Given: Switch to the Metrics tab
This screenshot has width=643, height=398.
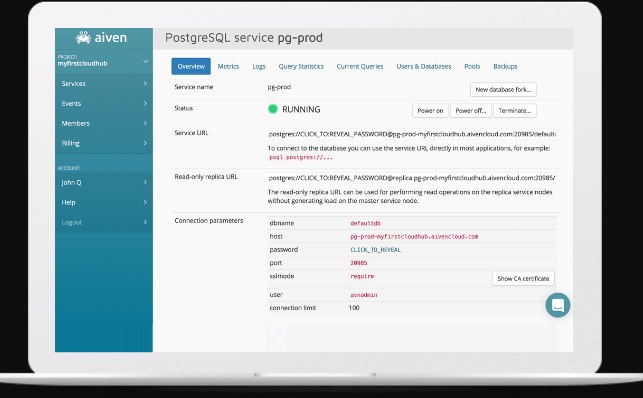Looking at the screenshot, I should click(228, 66).
